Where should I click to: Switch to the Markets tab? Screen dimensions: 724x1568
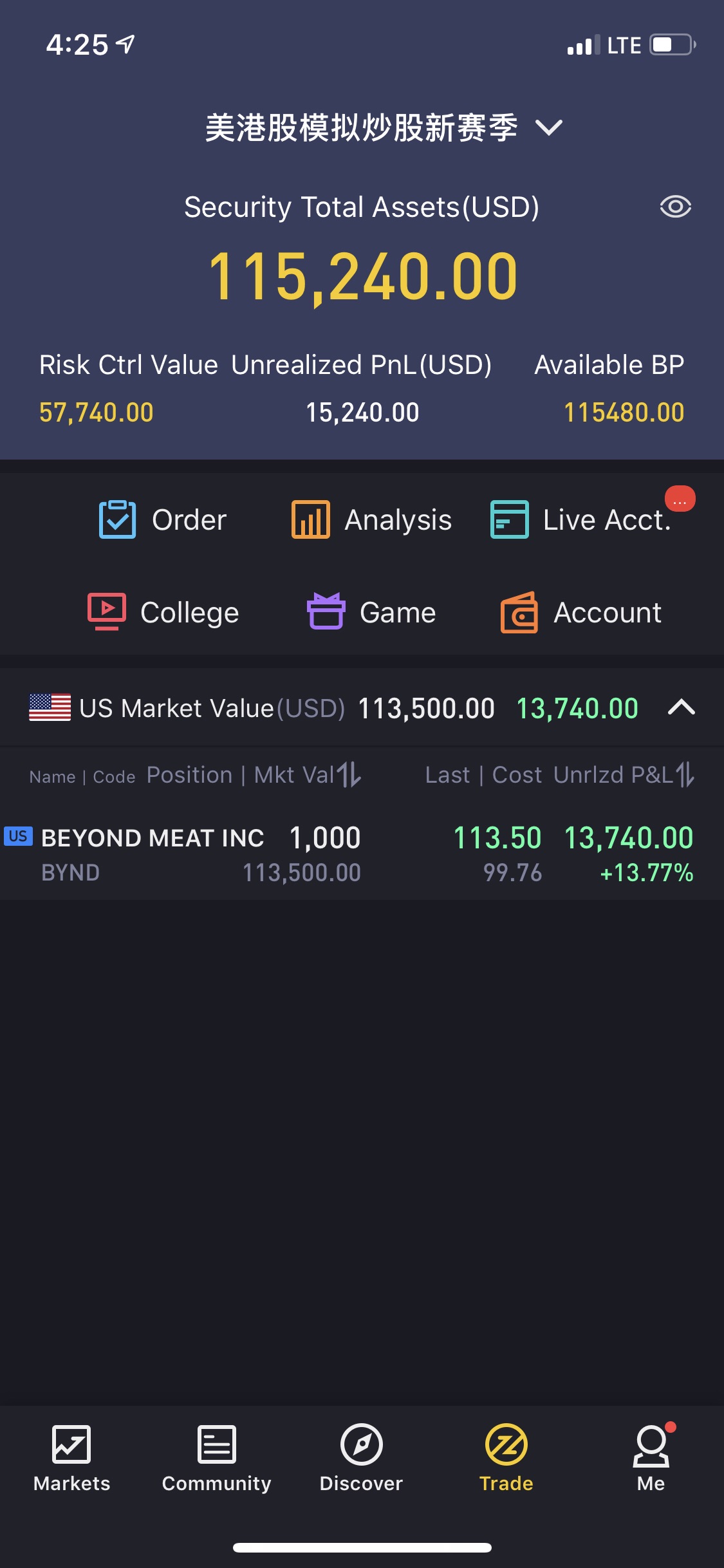point(71,1459)
